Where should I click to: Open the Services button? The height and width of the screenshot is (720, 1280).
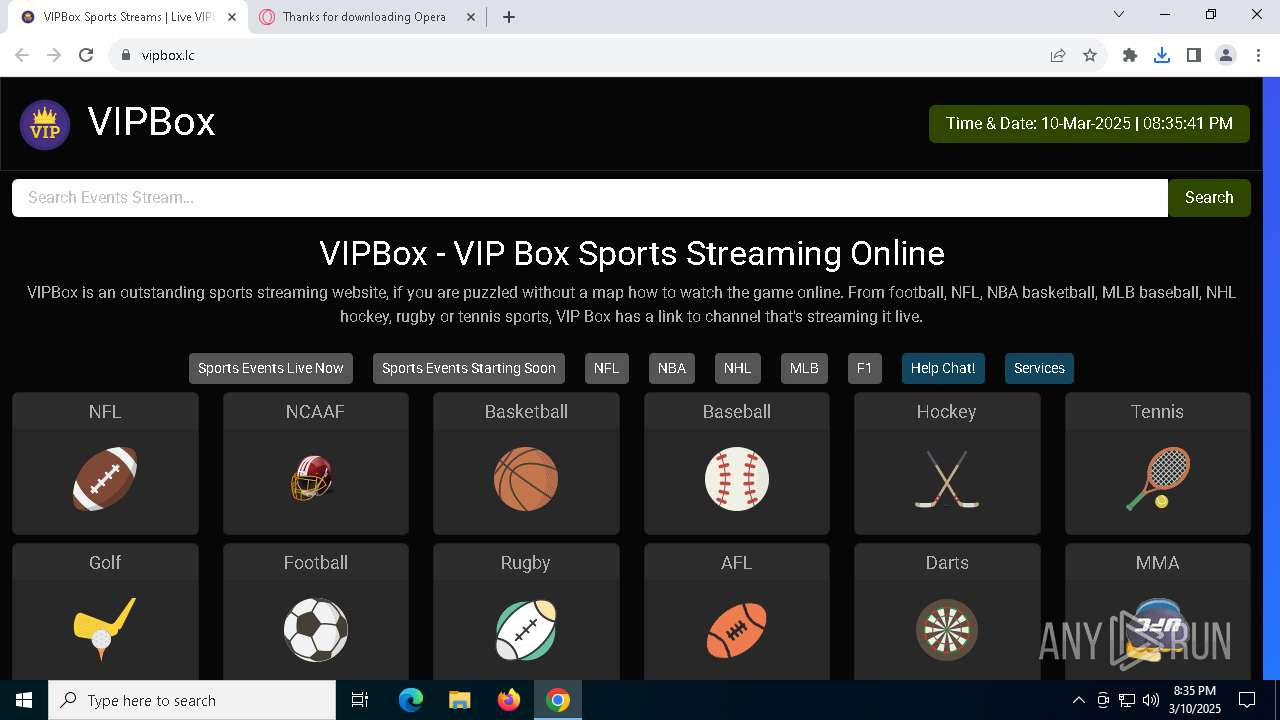pos(1039,368)
